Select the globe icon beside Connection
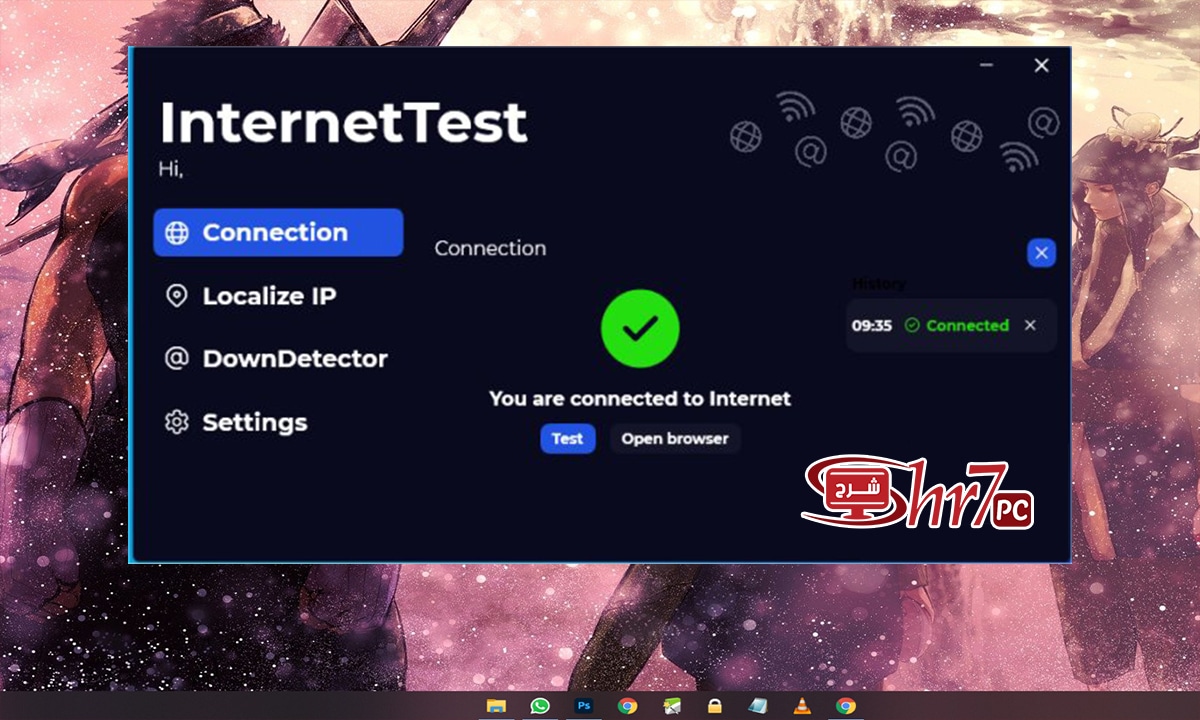The image size is (1200, 720). [x=177, y=232]
